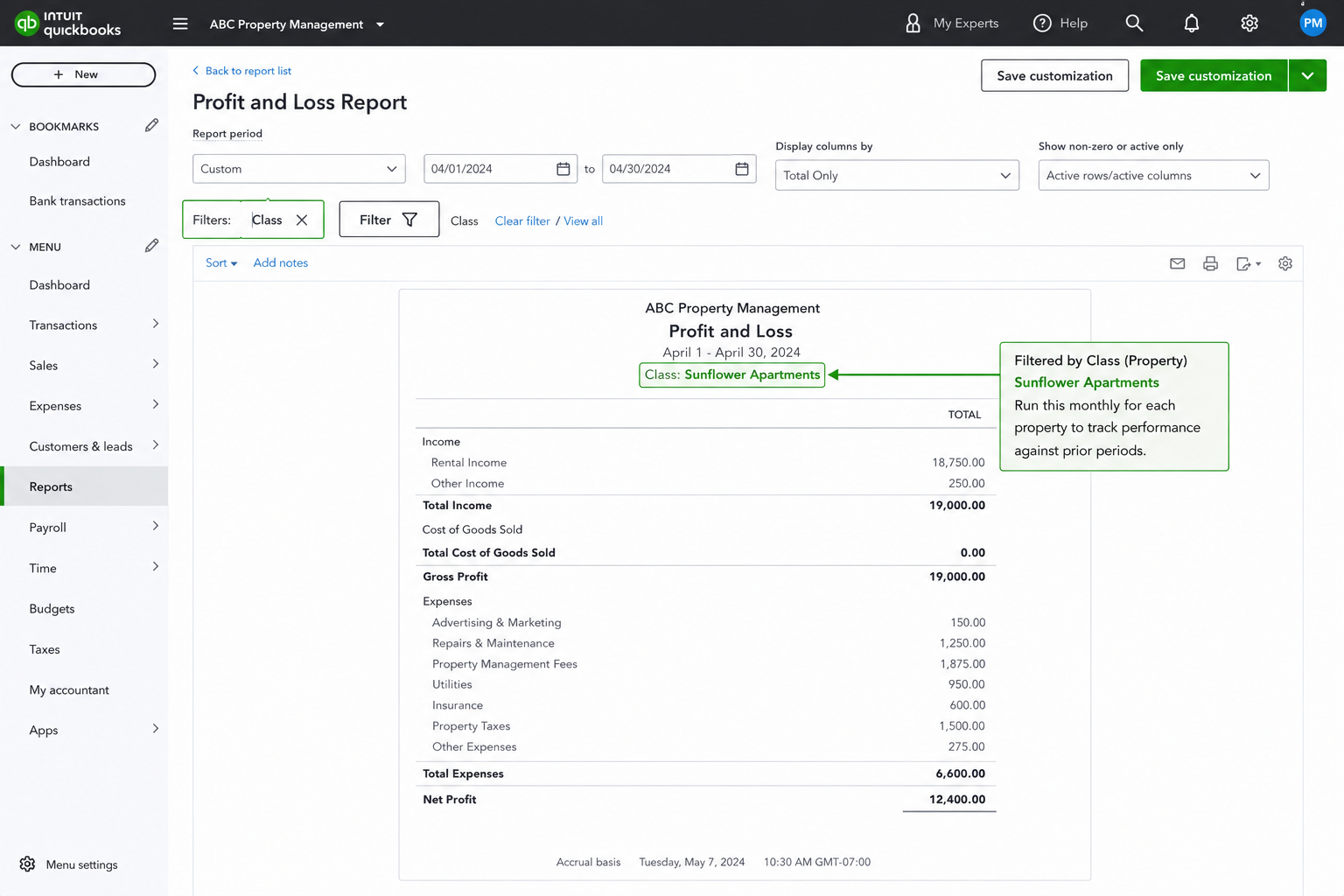Email the report
The width and height of the screenshot is (1344, 896).
point(1178,263)
